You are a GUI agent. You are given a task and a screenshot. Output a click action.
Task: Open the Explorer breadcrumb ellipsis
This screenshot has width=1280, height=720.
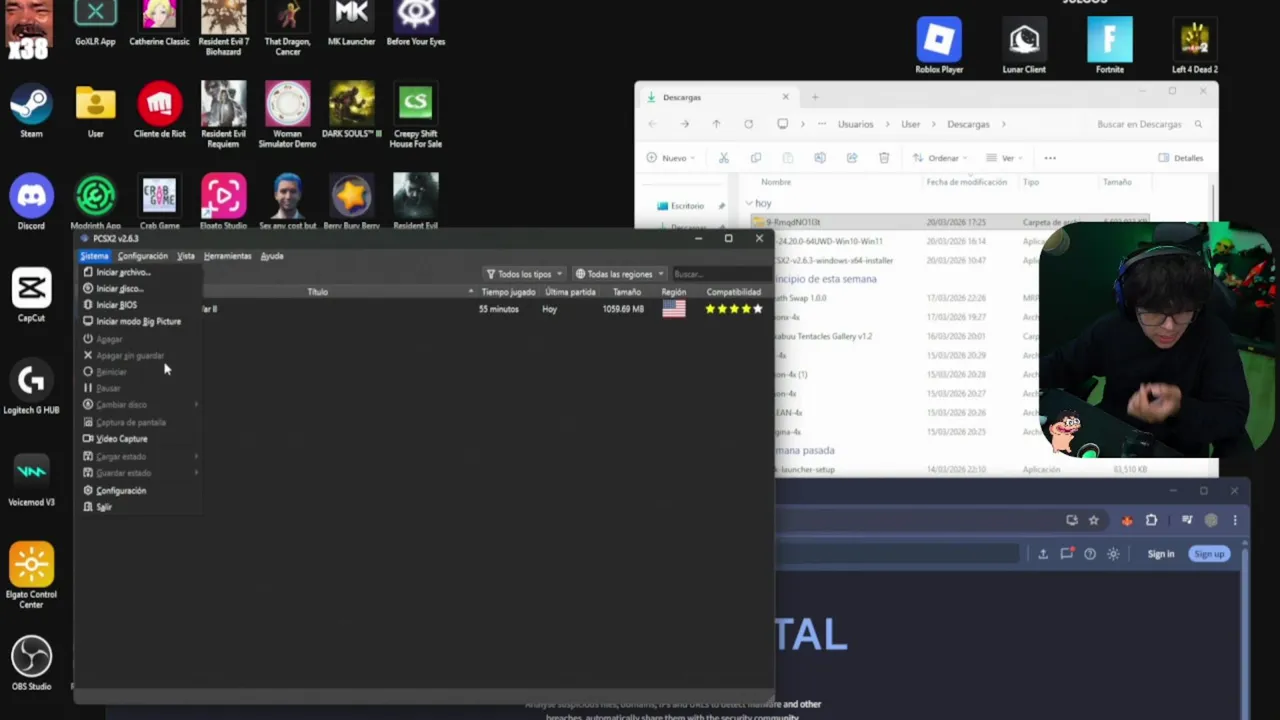[x=821, y=124]
